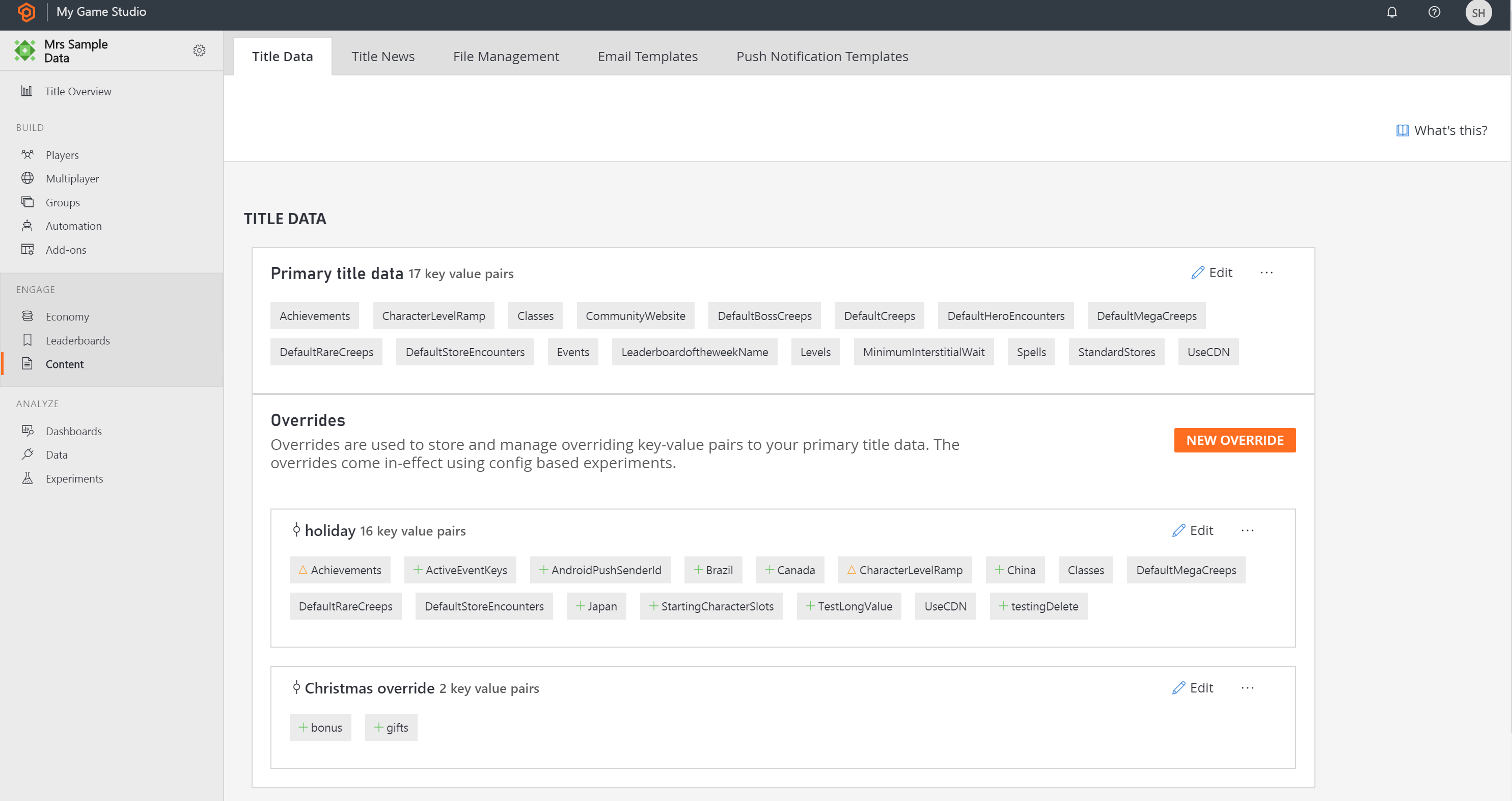The image size is (1512, 801).
Task: Expand the holiday override options menu
Action: point(1248,530)
